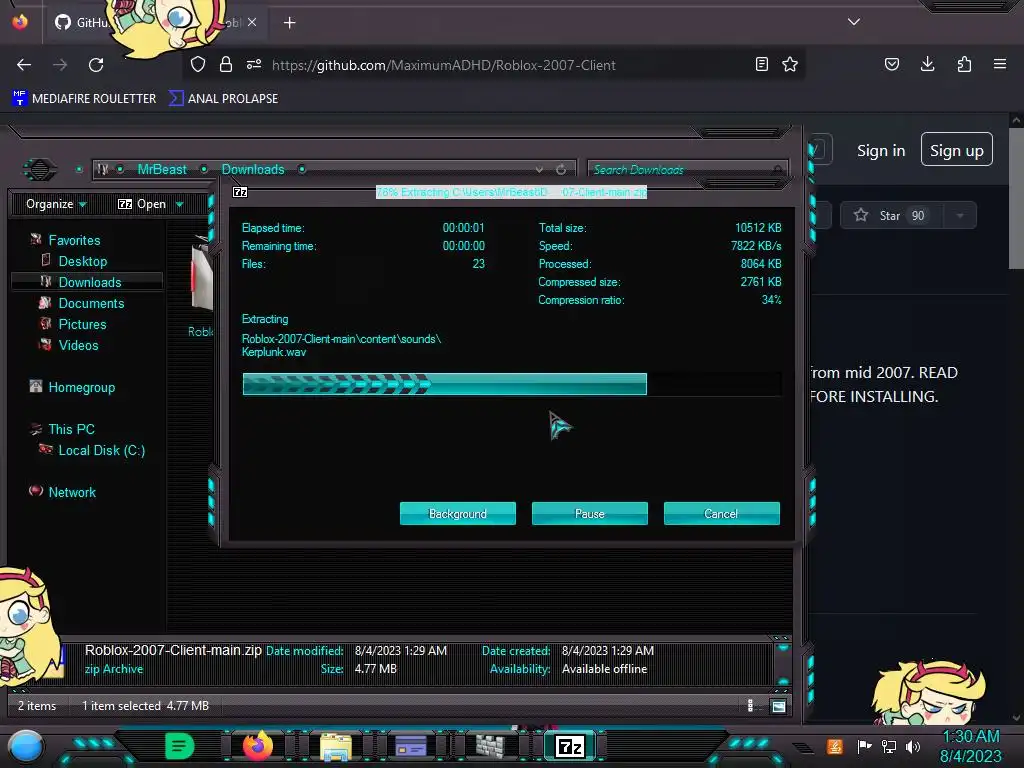
Task: Open a new Firefox tab
Action: coord(289,23)
